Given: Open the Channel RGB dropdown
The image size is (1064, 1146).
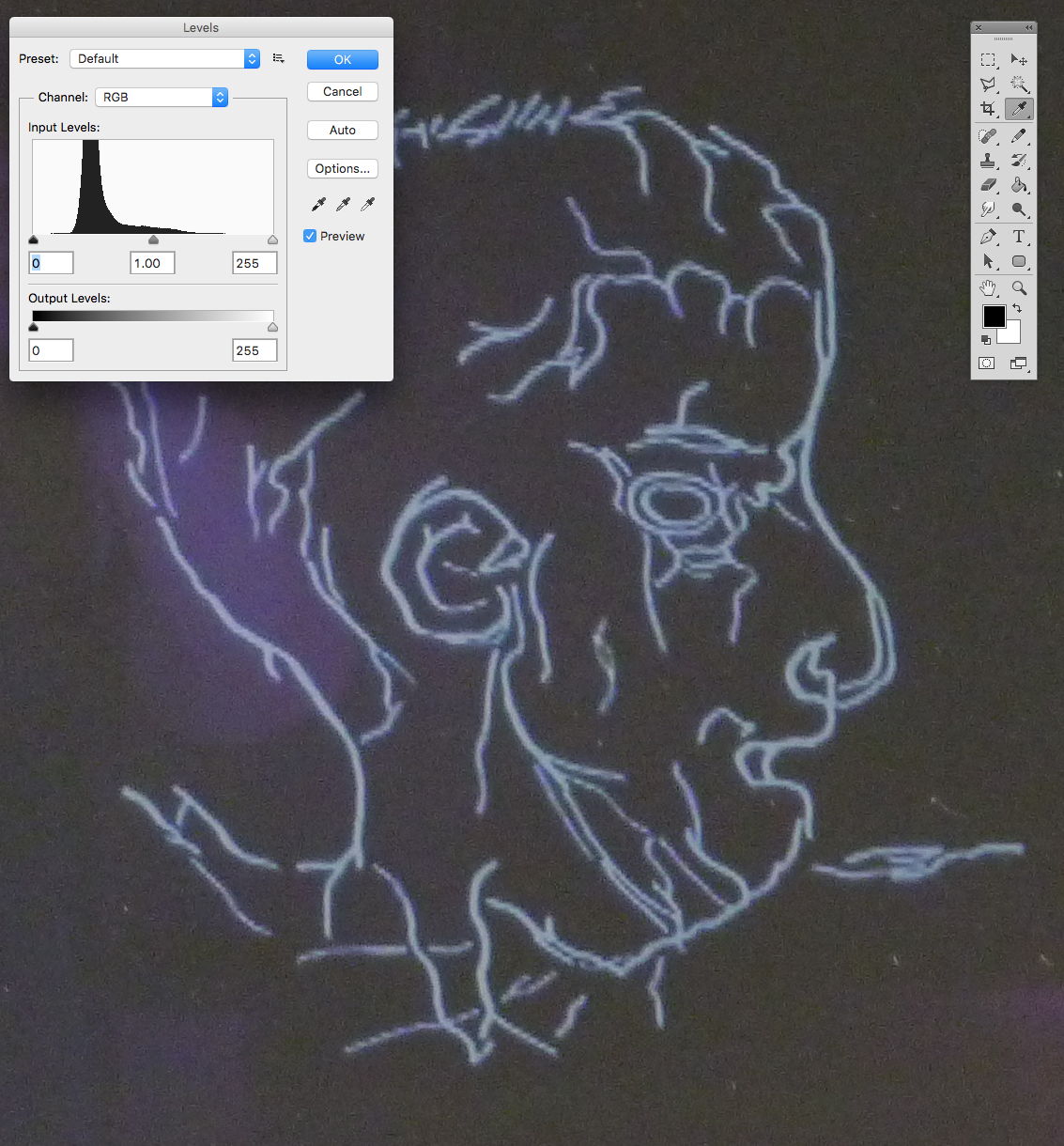Looking at the screenshot, I should (x=162, y=97).
